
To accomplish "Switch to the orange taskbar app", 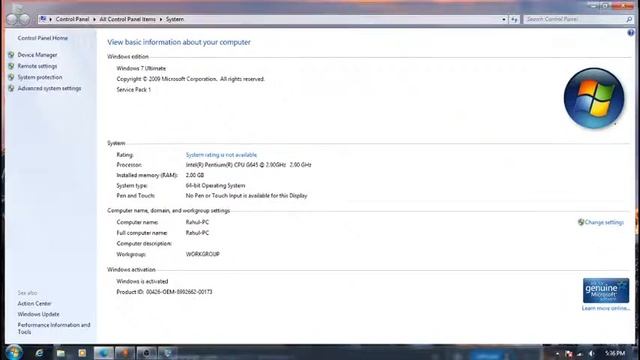I will [x=125, y=353].
